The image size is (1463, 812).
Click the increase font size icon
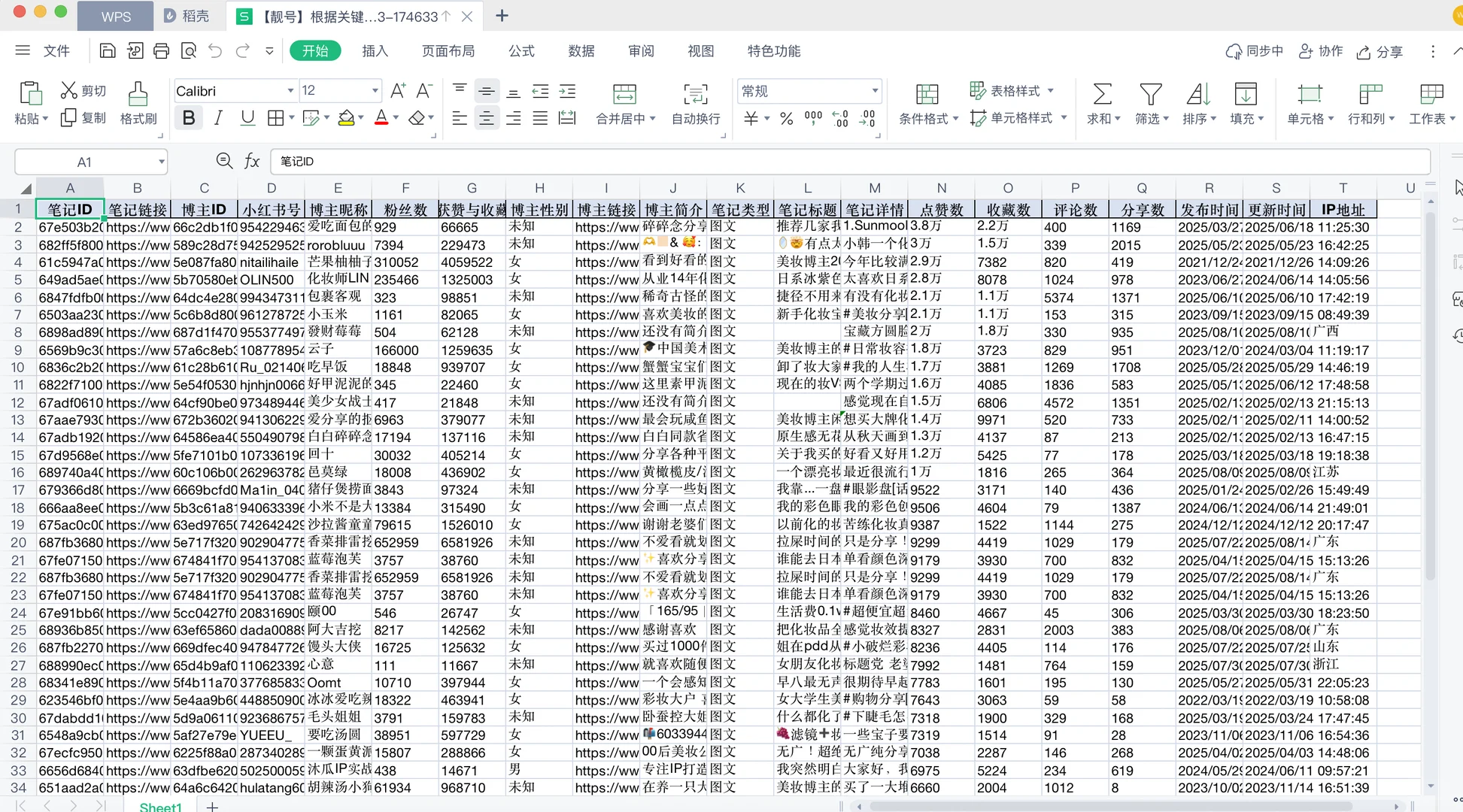coord(398,91)
